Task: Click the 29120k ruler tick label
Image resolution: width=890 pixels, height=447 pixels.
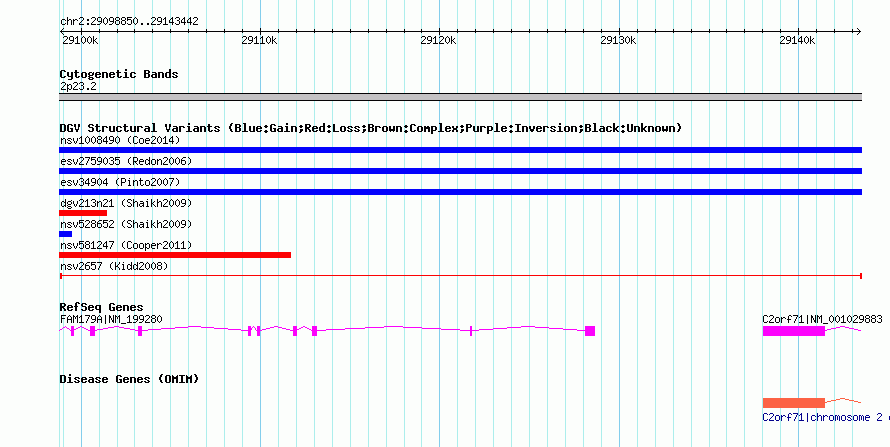Action: click(438, 40)
